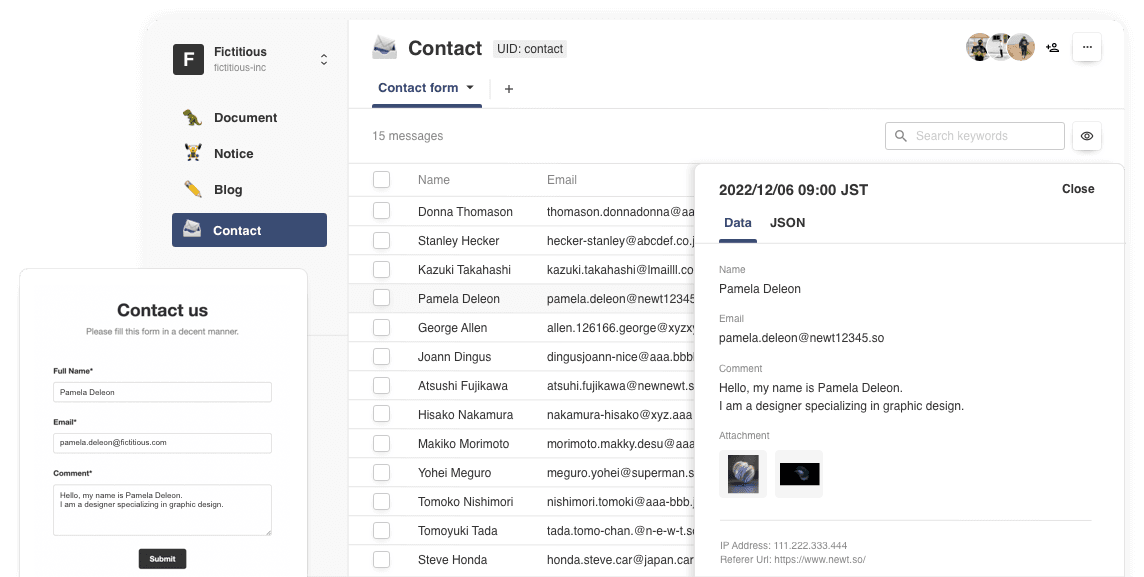Close the 2022/12/06 message detail panel

click(1078, 188)
